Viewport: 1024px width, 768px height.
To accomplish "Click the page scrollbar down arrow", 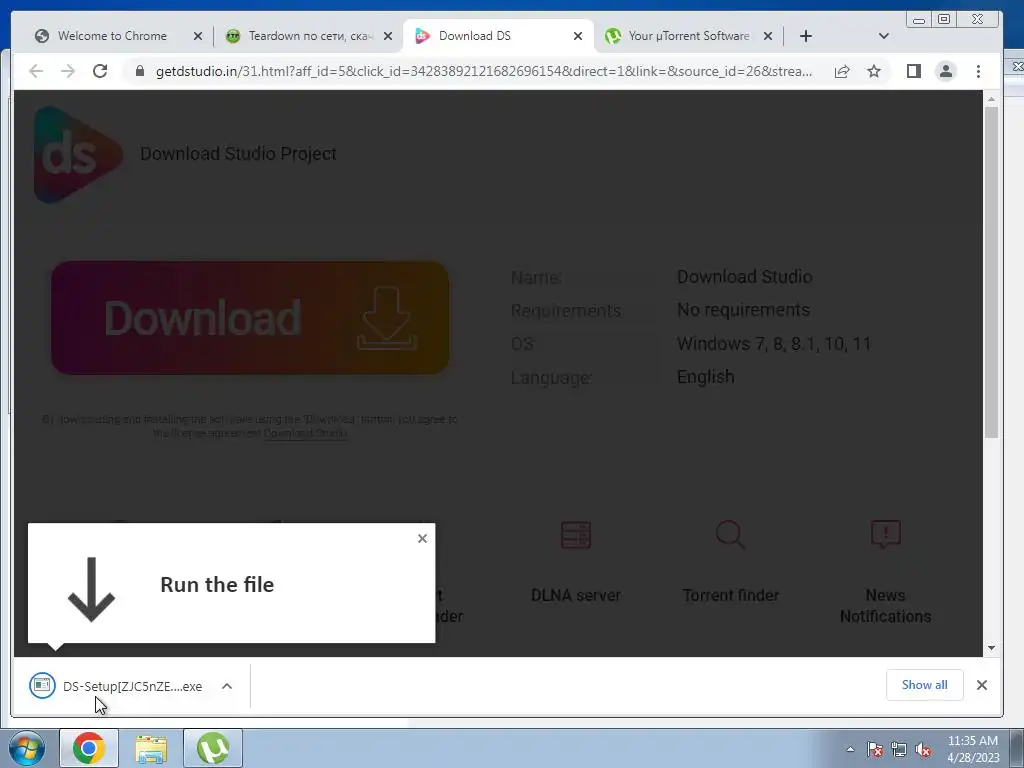I will pyautogui.click(x=991, y=648).
